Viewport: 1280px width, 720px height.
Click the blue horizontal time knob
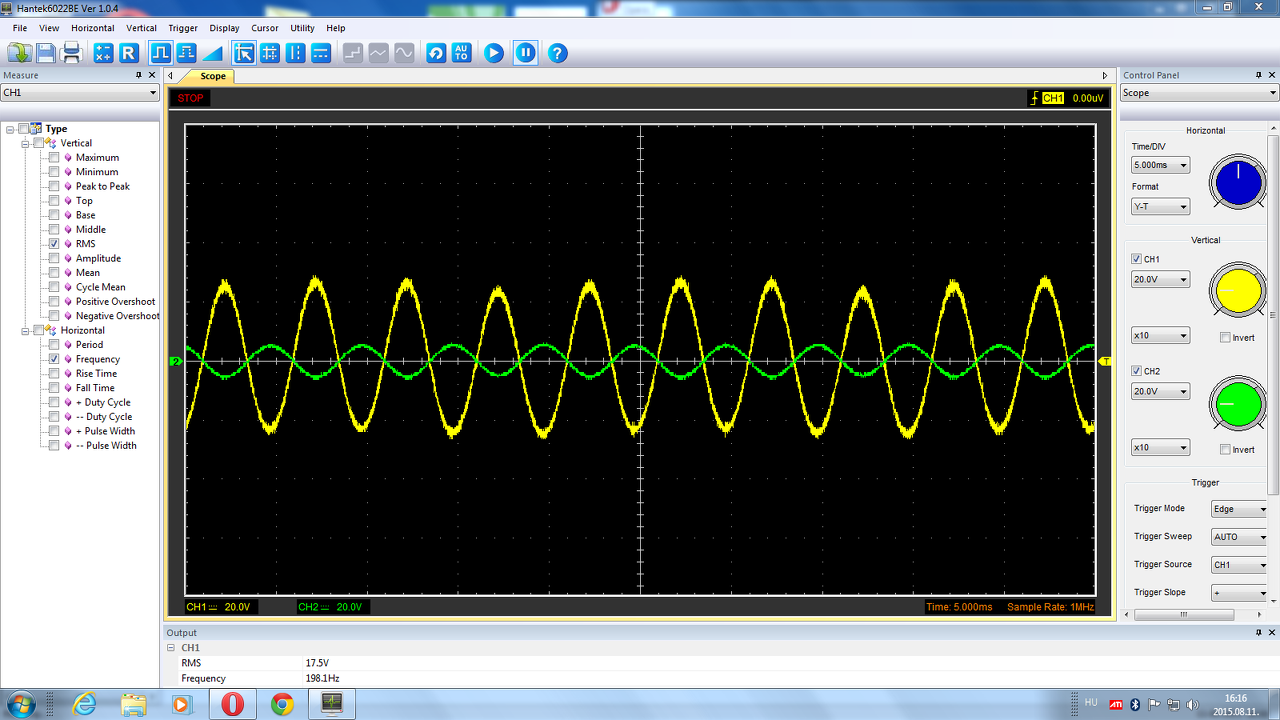(x=1238, y=181)
